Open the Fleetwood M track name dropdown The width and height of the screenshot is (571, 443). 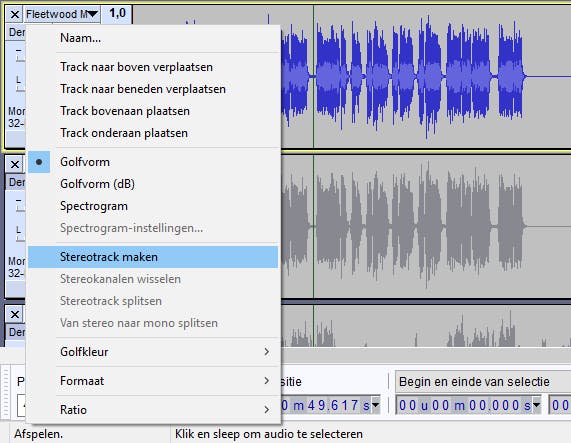pyautogui.click(x=62, y=15)
